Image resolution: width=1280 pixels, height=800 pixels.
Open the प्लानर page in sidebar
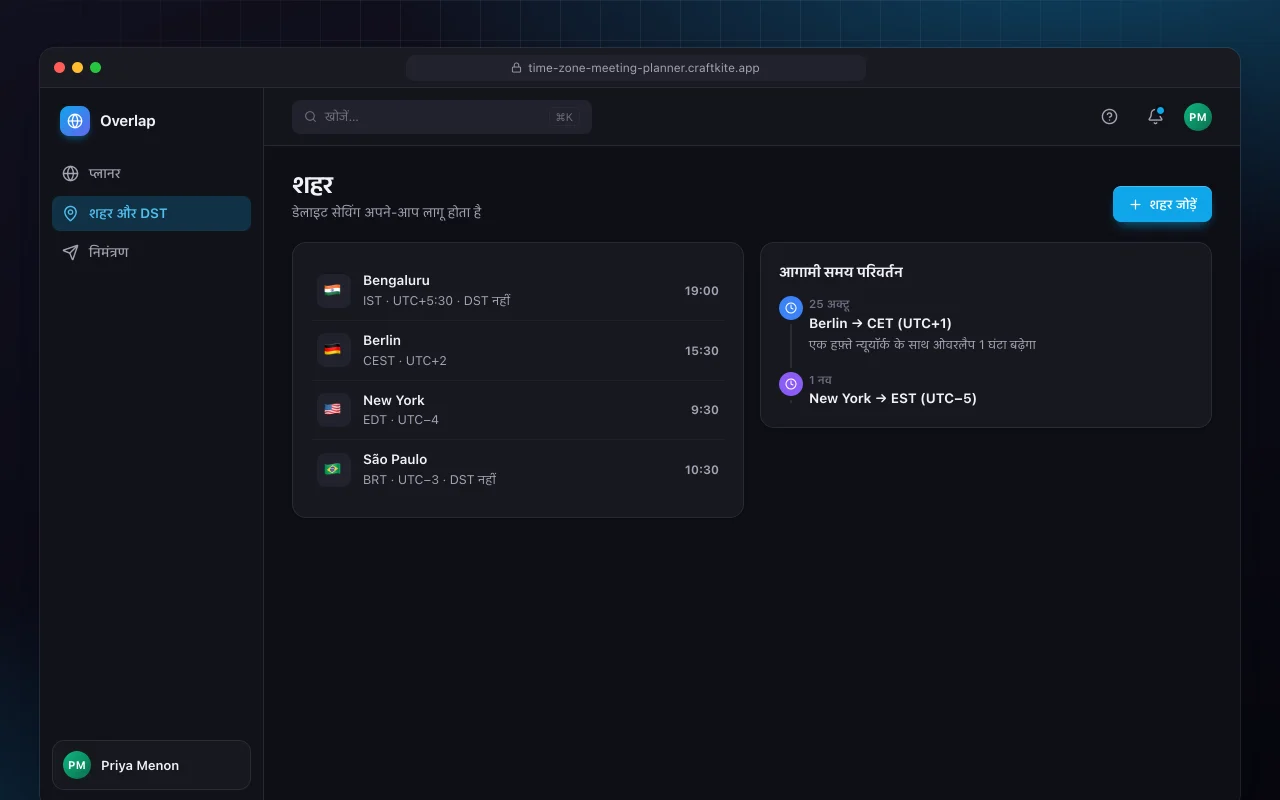point(151,173)
